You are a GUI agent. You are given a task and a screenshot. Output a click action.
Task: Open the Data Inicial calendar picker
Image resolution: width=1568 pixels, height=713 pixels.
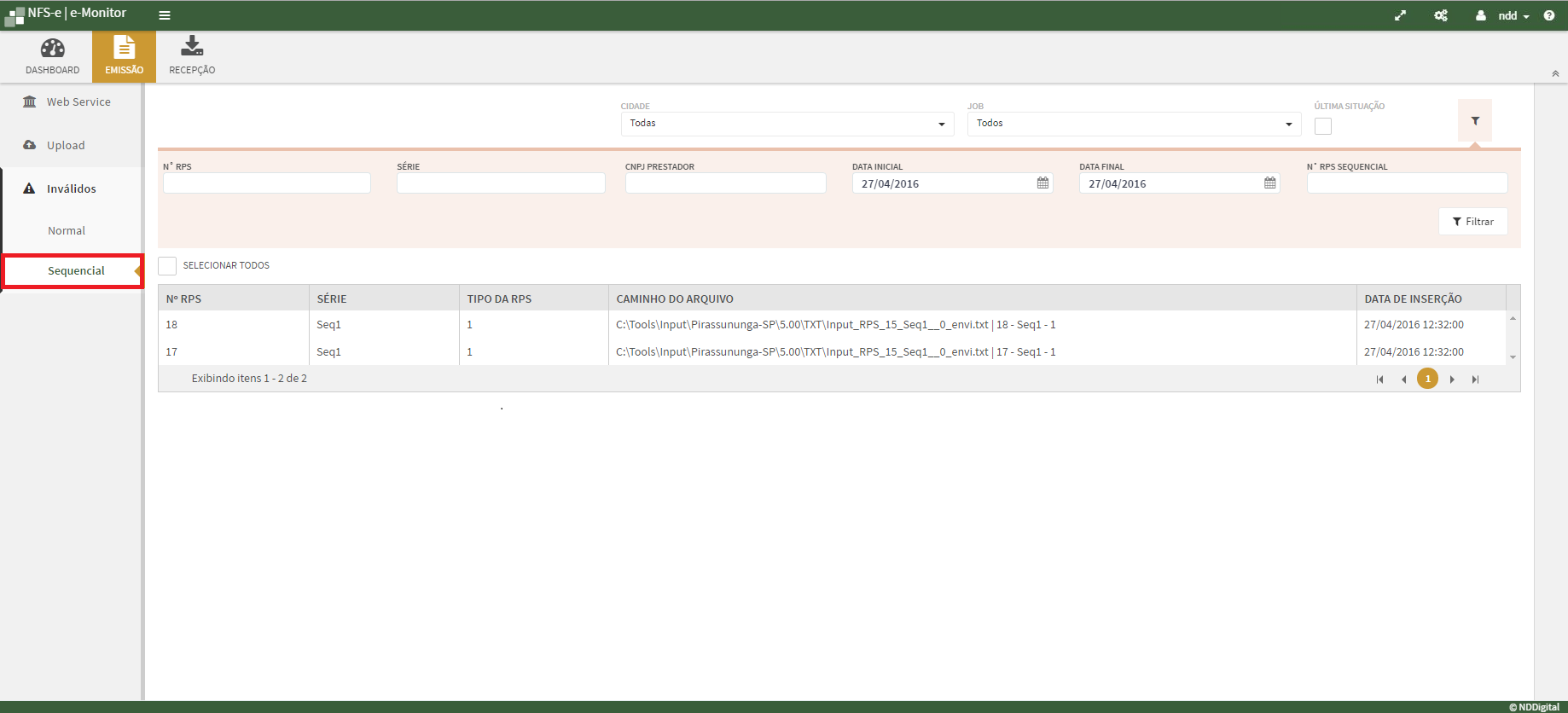pos(1042,183)
